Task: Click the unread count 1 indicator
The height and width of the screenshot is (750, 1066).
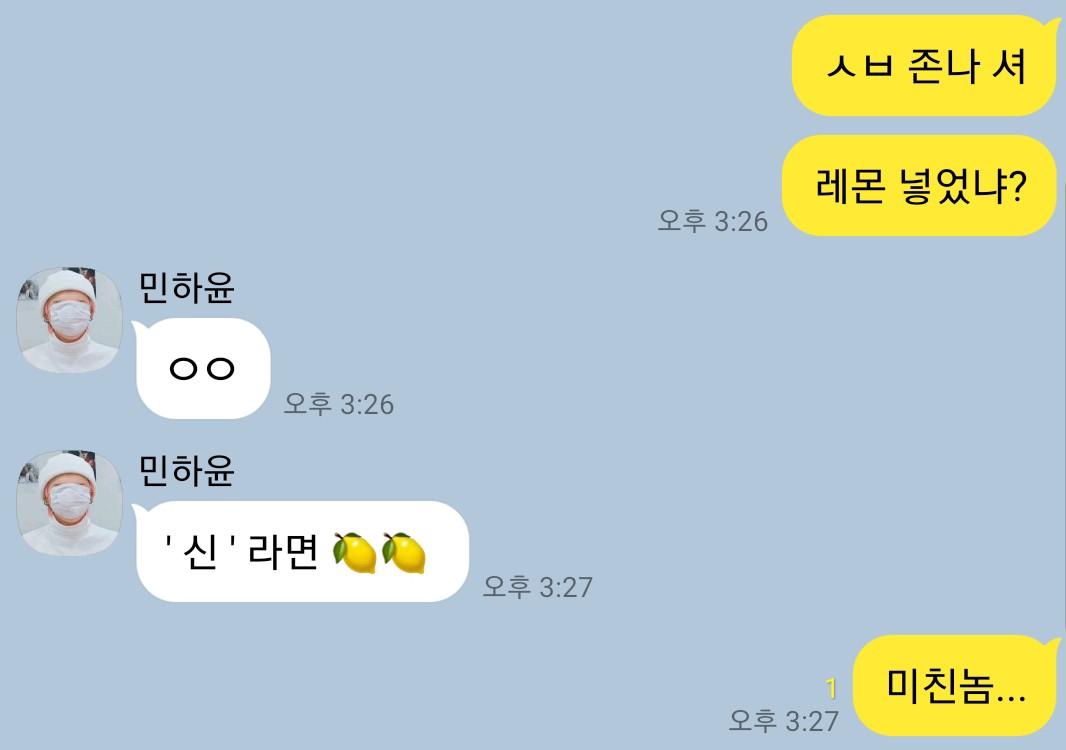Action: [831, 689]
